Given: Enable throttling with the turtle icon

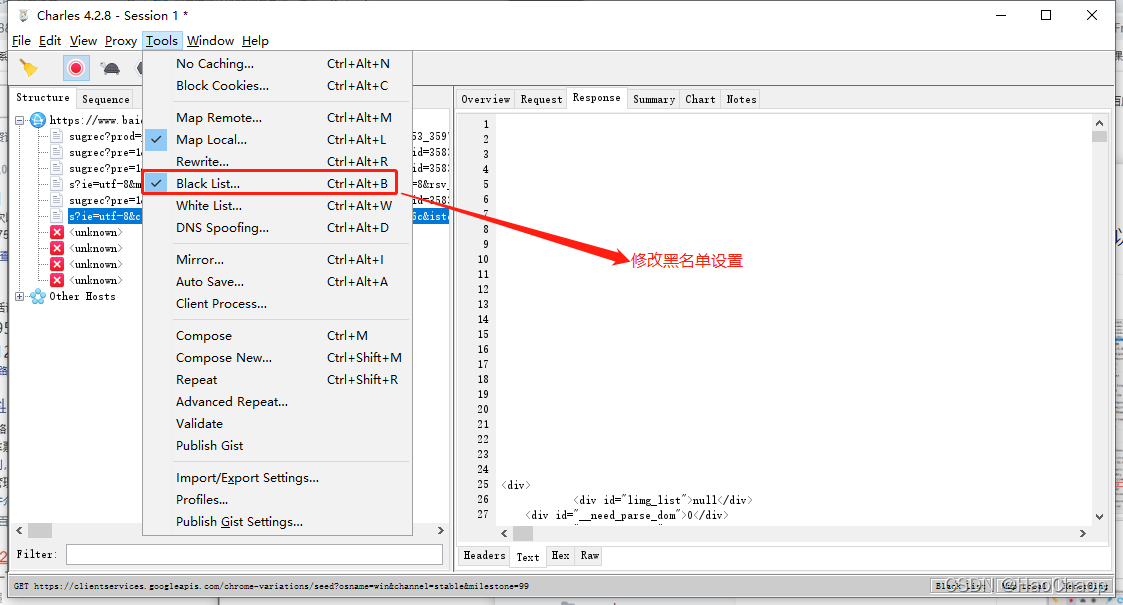Looking at the screenshot, I should pos(110,69).
